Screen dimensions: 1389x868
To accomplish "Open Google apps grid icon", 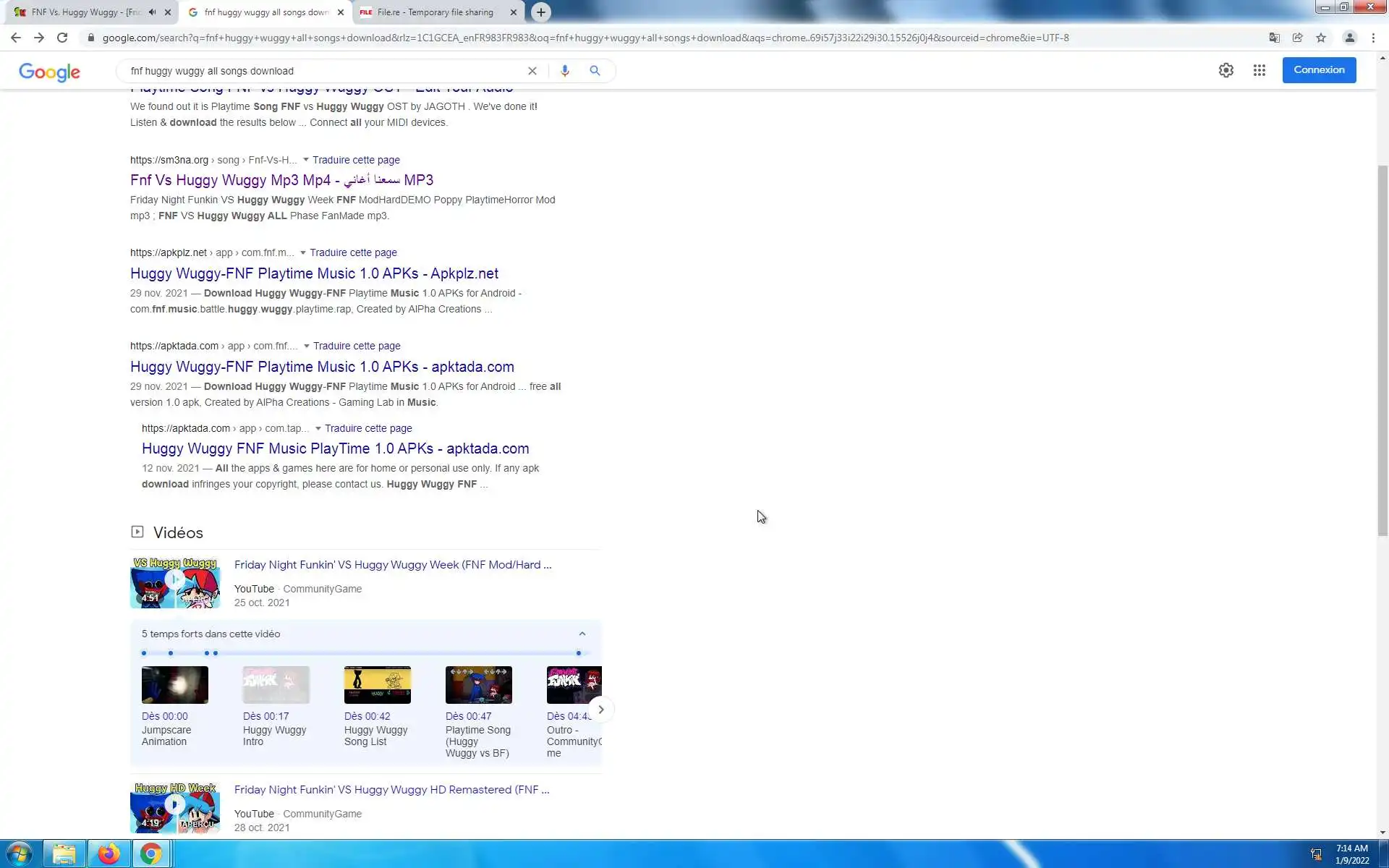I will tap(1259, 70).
